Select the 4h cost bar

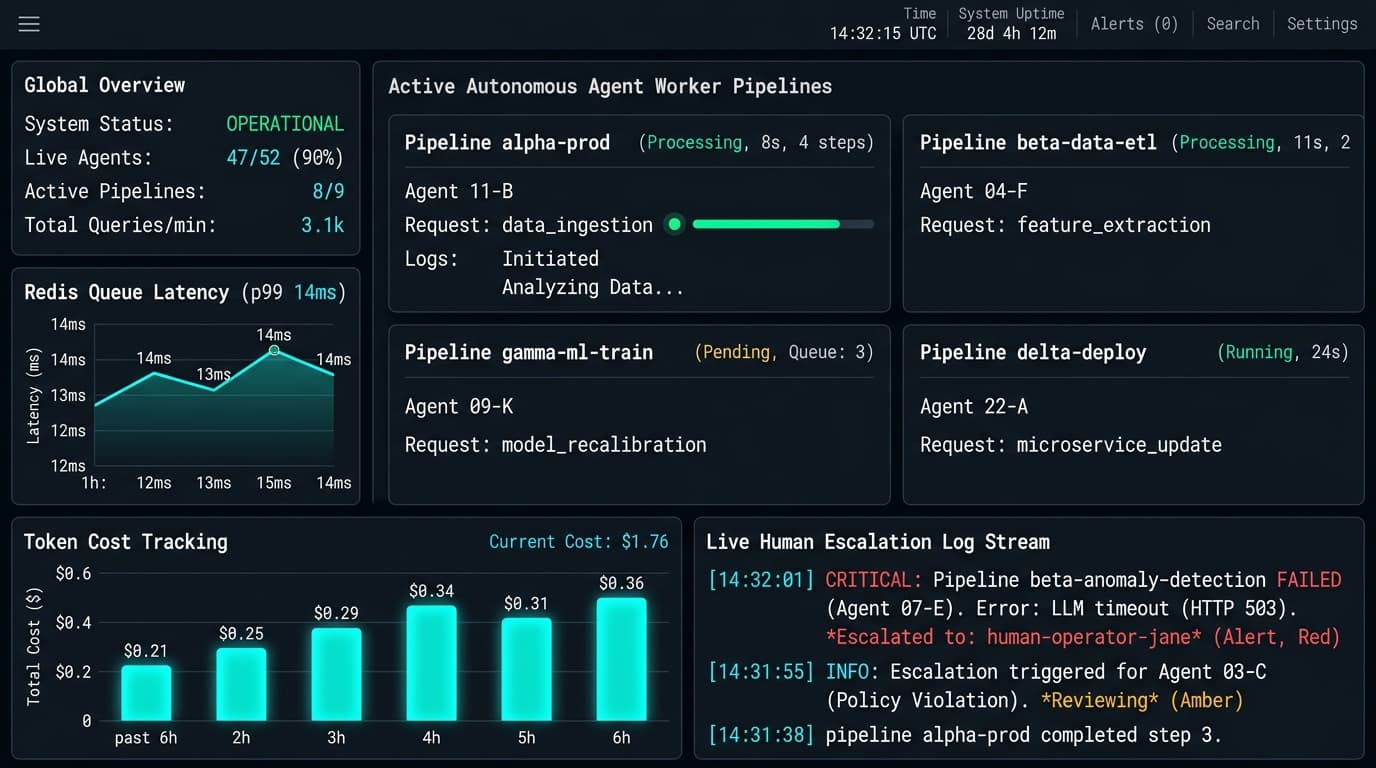[431, 663]
